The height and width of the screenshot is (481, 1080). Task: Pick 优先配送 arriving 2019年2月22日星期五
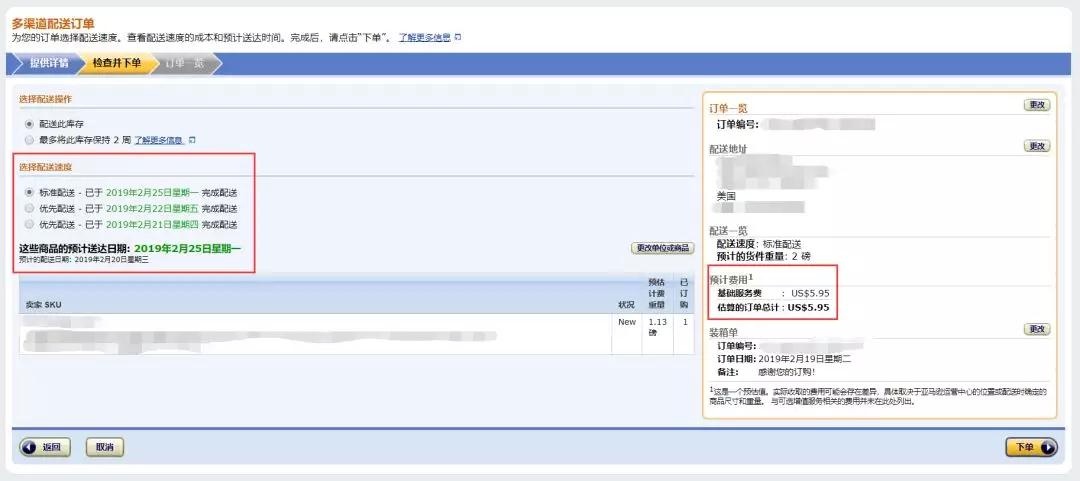point(29,208)
